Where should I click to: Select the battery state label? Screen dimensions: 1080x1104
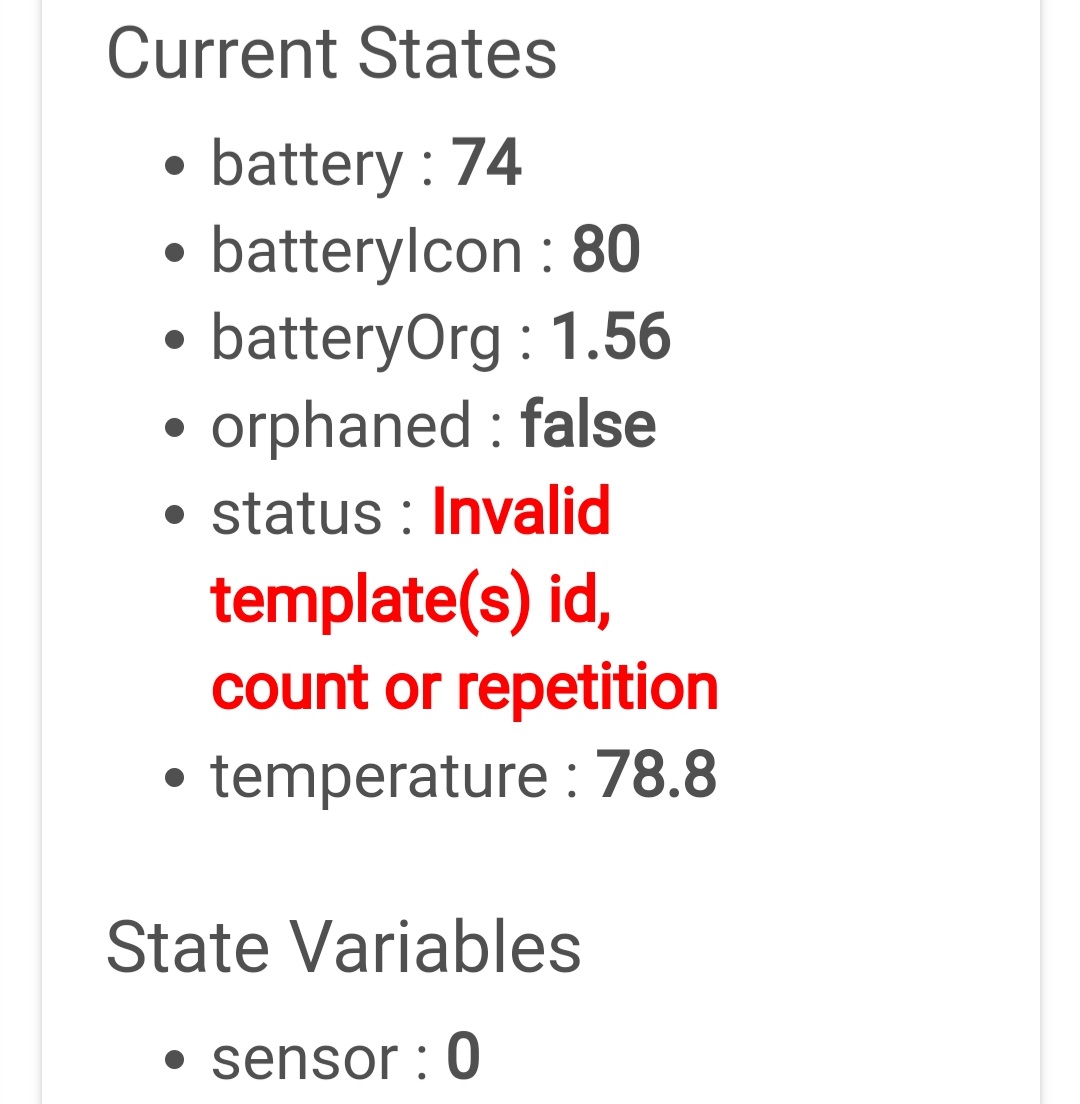[306, 164]
